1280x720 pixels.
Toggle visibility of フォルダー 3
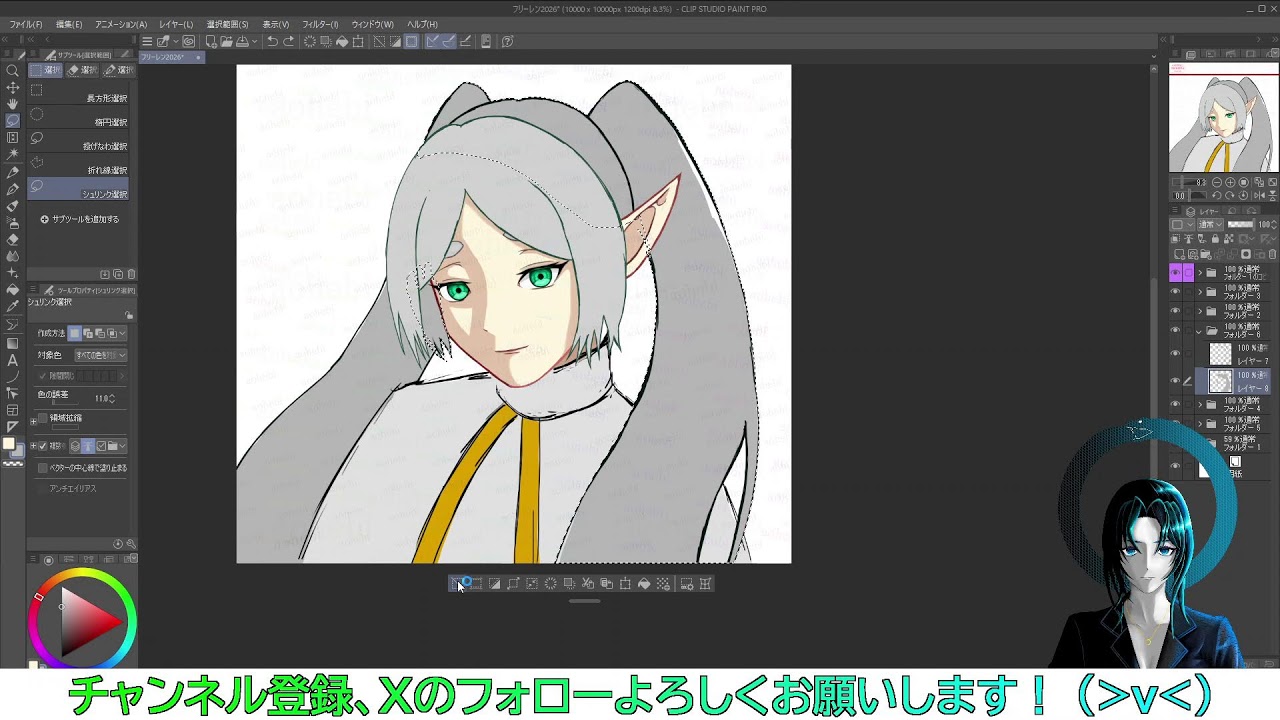coord(1176,292)
